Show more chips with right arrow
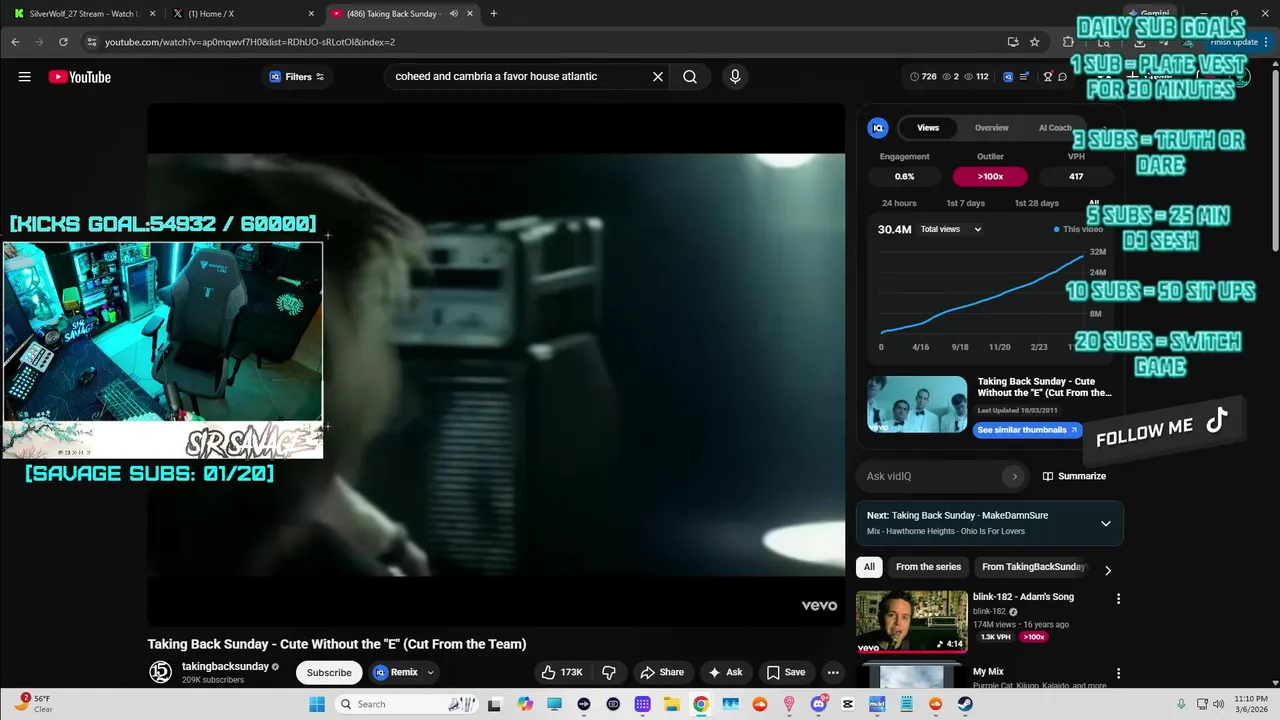The image size is (1280, 720). (x=1107, y=569)
